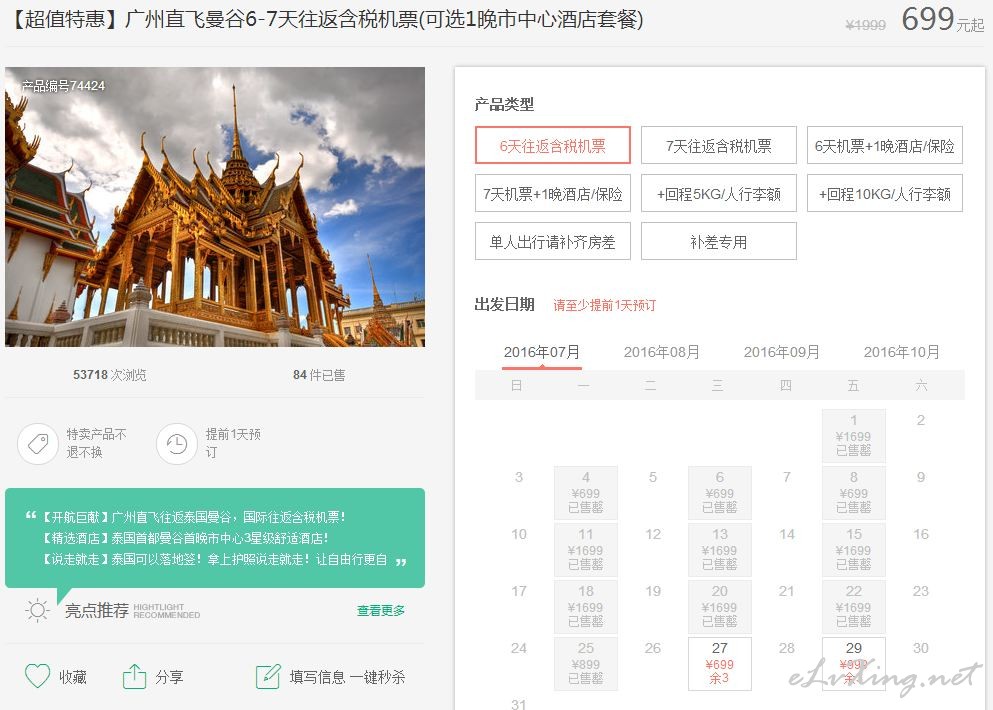Image resolution: width=993 pixels, height=710 pixels.
Task: Click the sun highlight recommendation icon
Action: [37, 611]
